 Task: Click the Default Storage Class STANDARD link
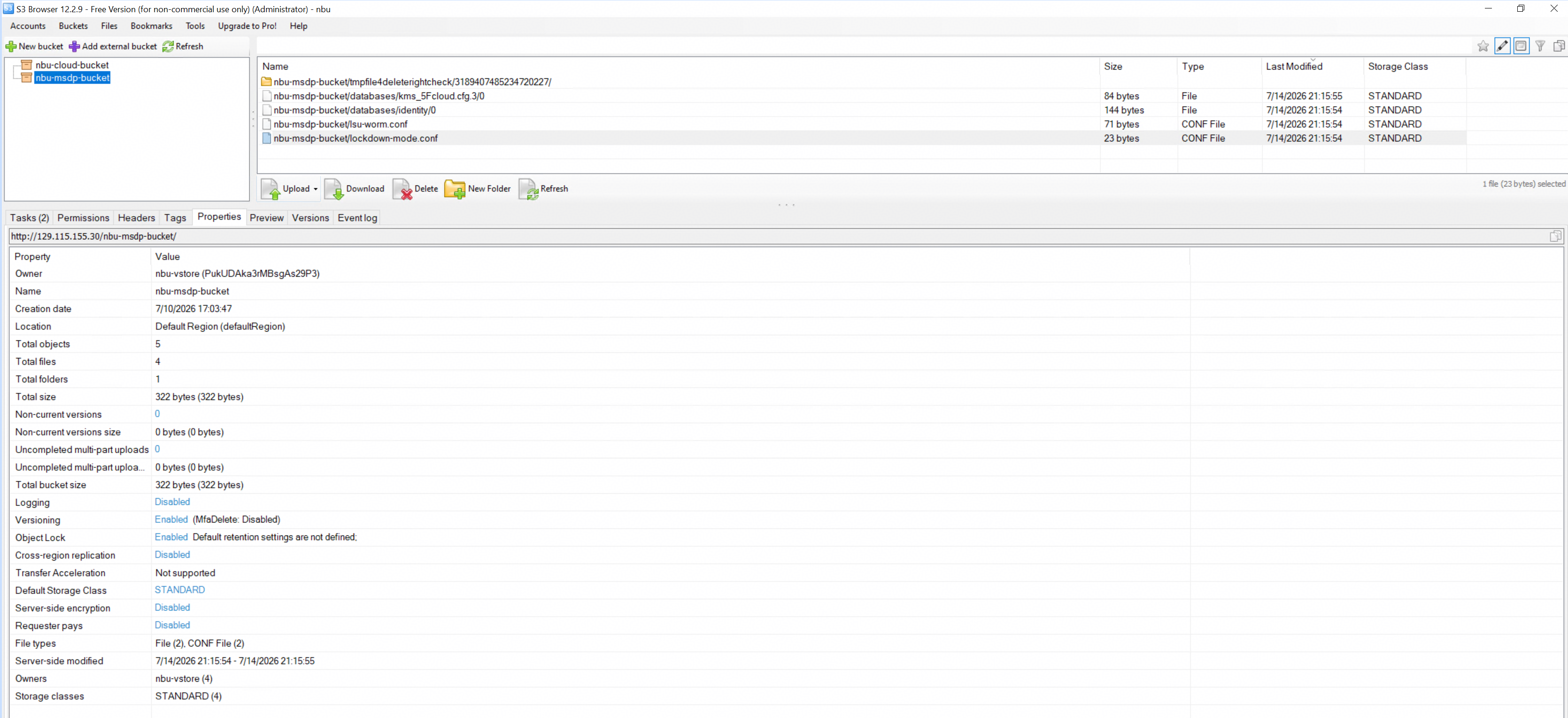tap(179, 590)
